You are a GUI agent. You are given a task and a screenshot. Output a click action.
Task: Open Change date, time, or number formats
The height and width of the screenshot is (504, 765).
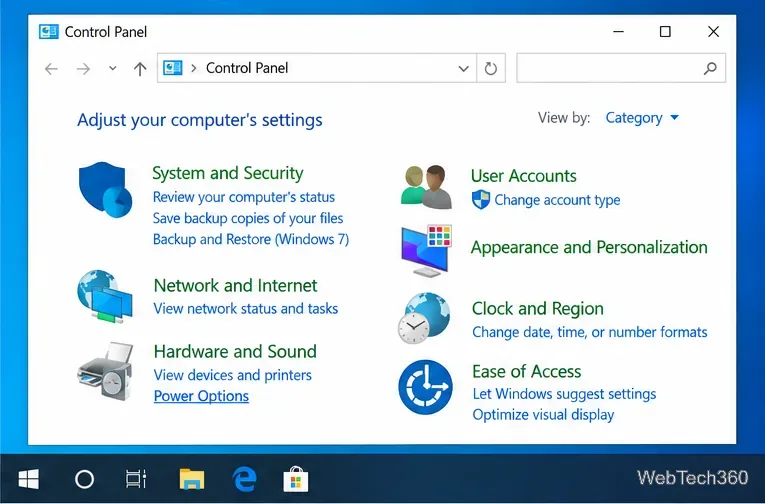(590, 332)
